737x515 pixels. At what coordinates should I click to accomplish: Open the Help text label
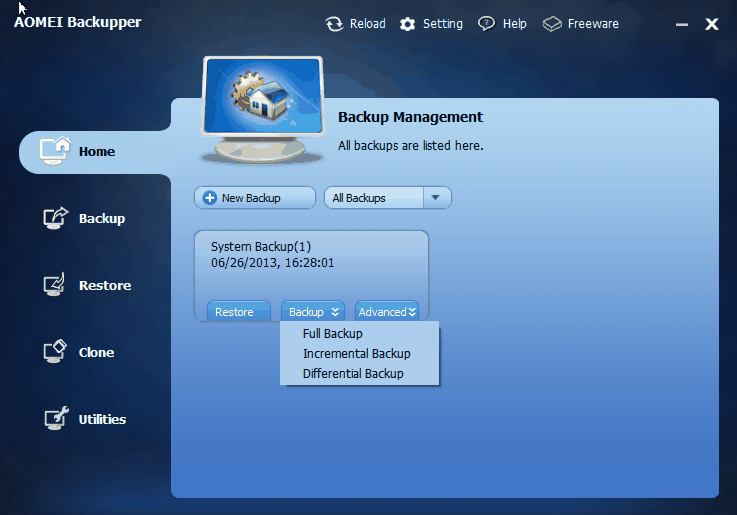point(515,24)
